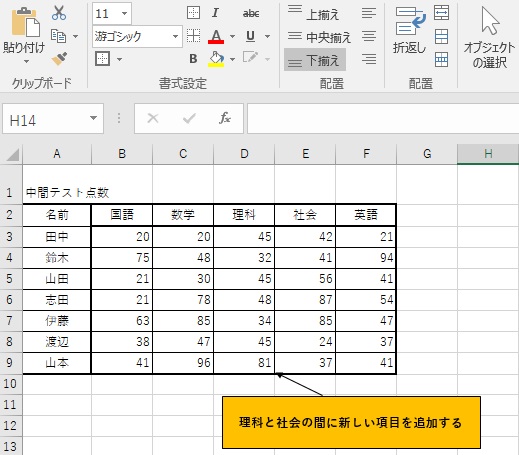Click the Name Box showing H14
This screenshot has width=519, height=455.
(47, 119)
